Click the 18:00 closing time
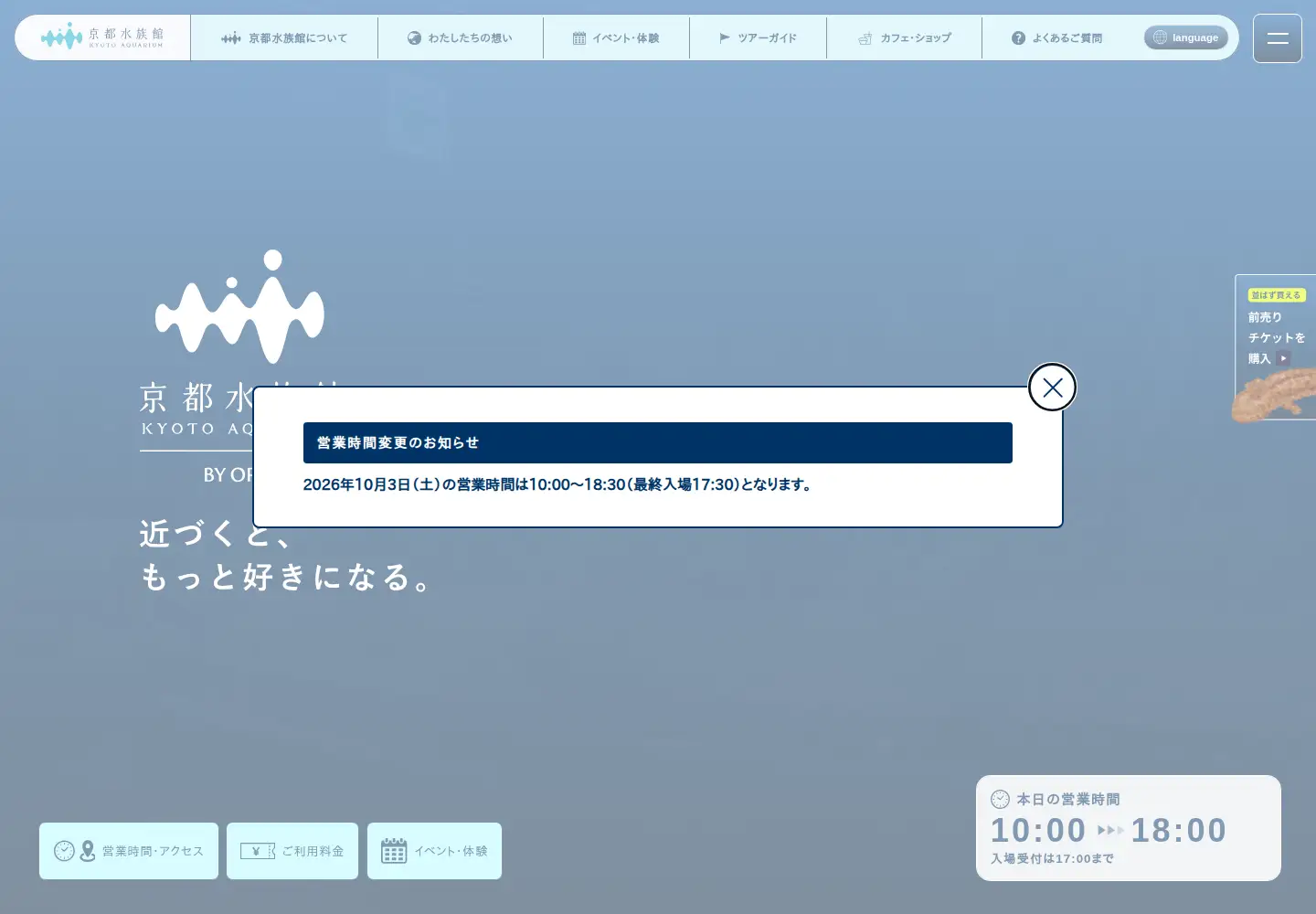 [x=1179, y=830]
